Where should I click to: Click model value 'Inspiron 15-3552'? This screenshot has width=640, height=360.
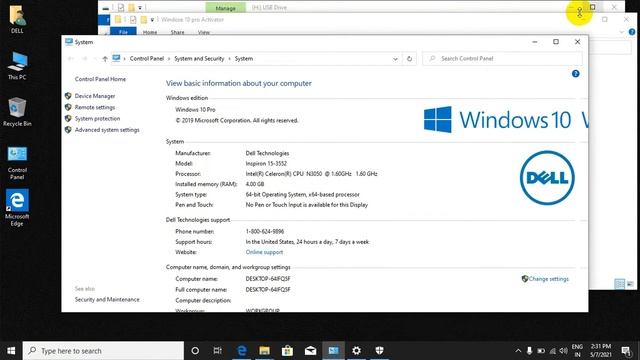click(x=266, y=164)
